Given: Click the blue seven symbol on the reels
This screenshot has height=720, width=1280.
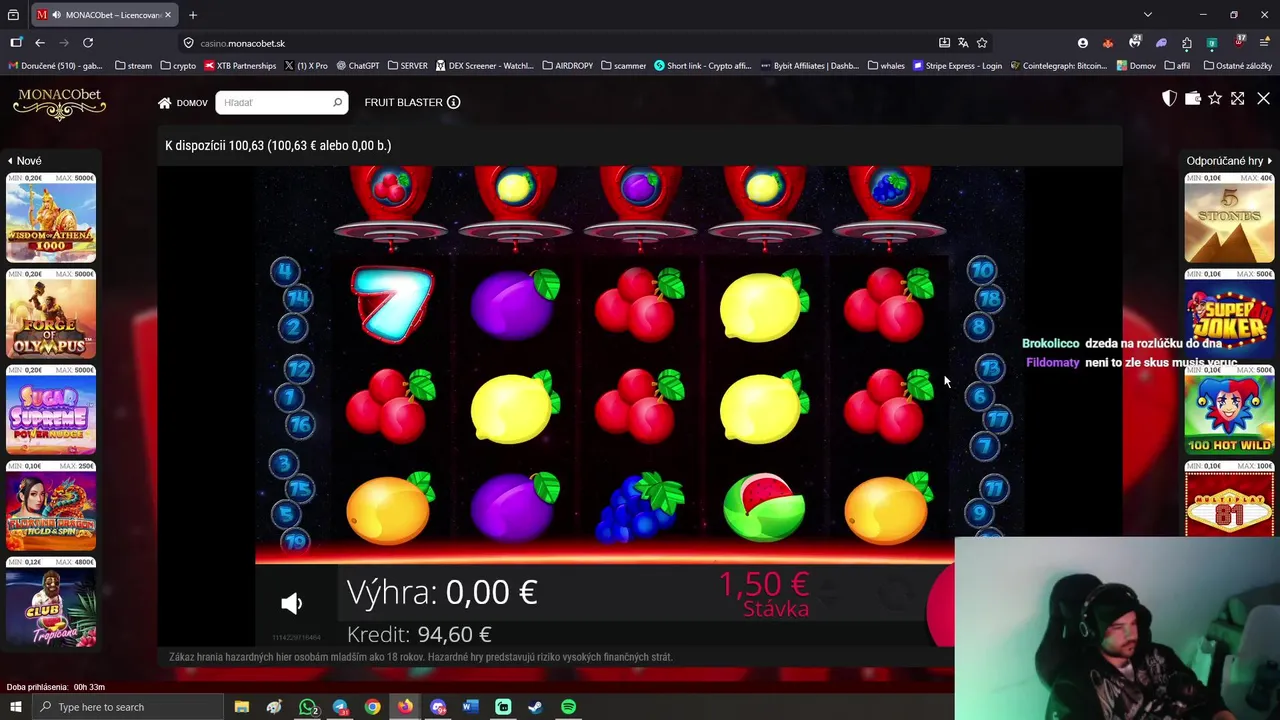Looking at the screenshot, I should (391, 303).
